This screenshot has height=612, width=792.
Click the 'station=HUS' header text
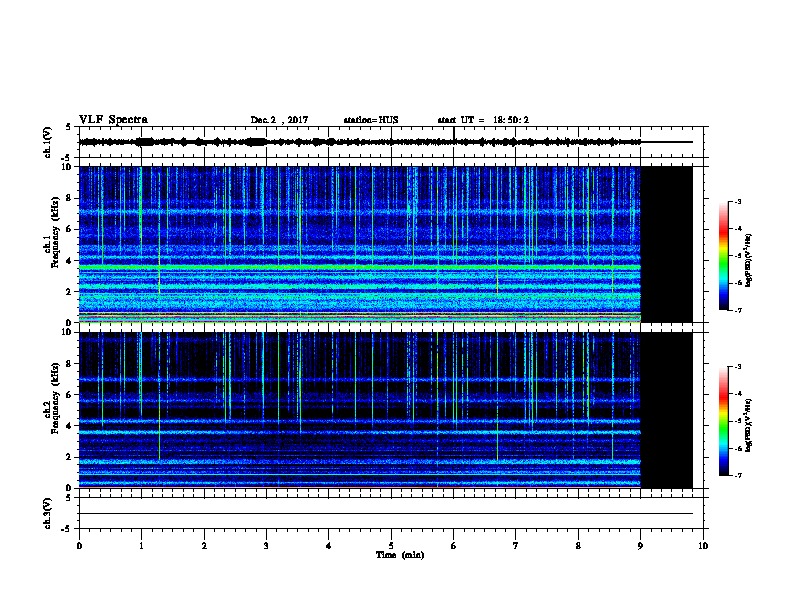[x=371, y=120]
